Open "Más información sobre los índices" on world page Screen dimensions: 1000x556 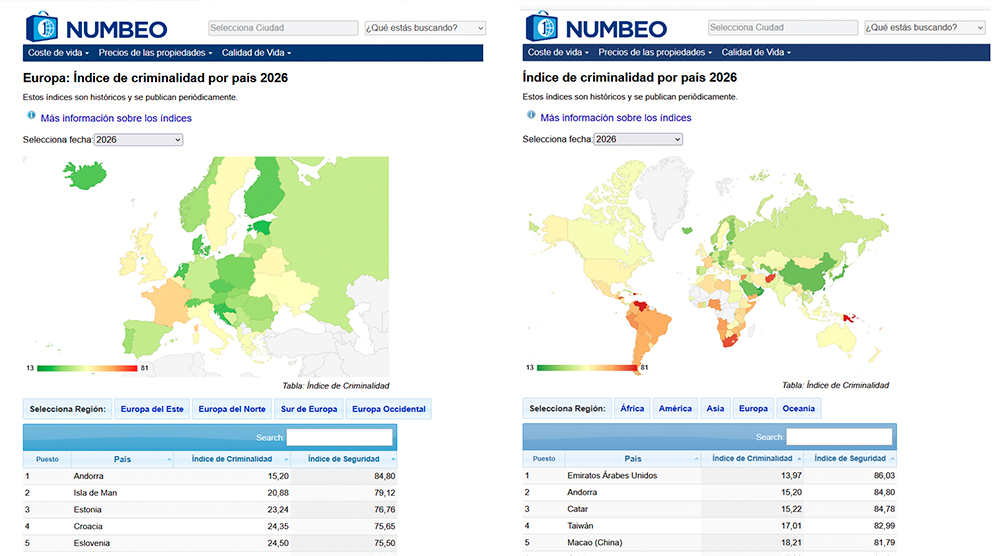(615, 118)
